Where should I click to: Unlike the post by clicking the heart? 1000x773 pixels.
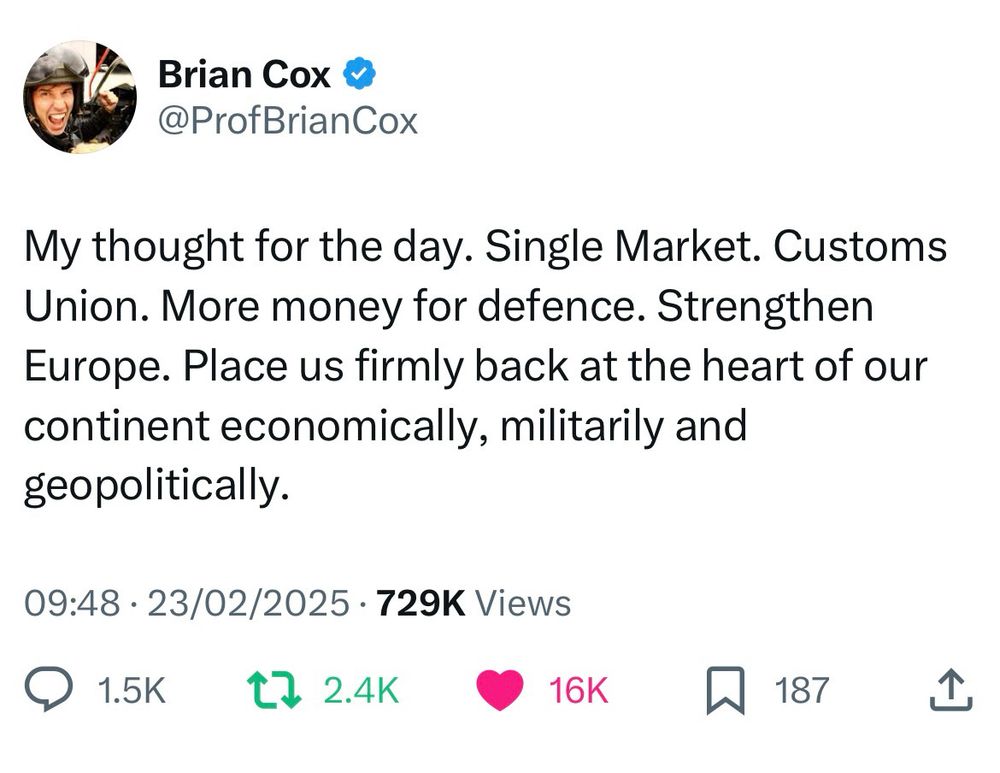(x=498, y=686)
